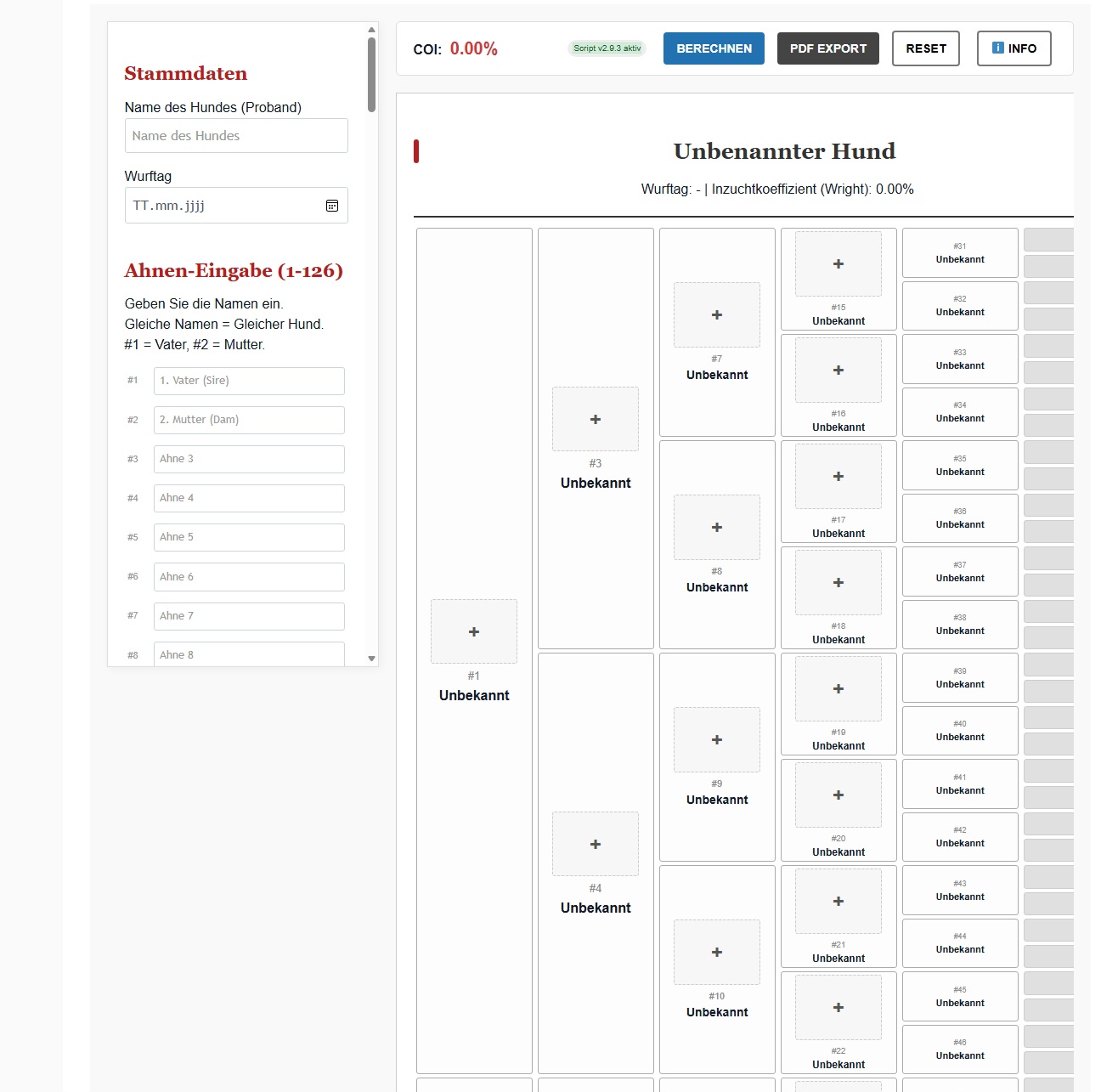Click ancestor cell #40 Unbekannt
The image size is (1118, 1092).
pos(960,731)
